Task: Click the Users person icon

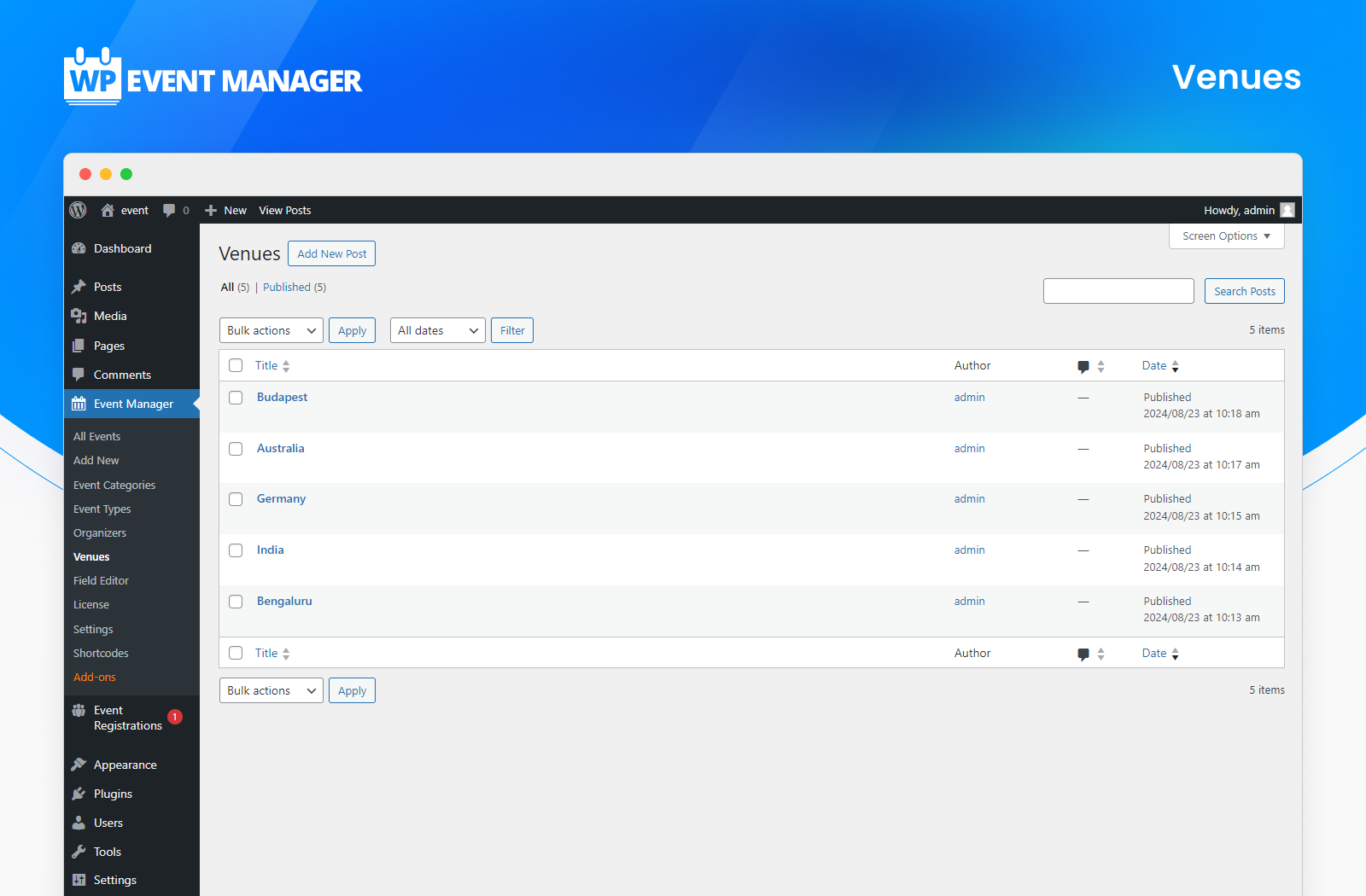Action: point(79,823)
